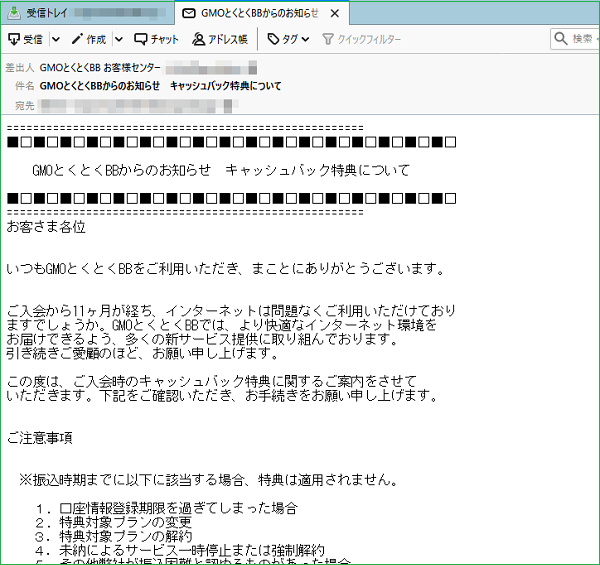Click the inbox tray icon on 受信トレイ tab
The image size is (600, 565).
coord(14,13)
